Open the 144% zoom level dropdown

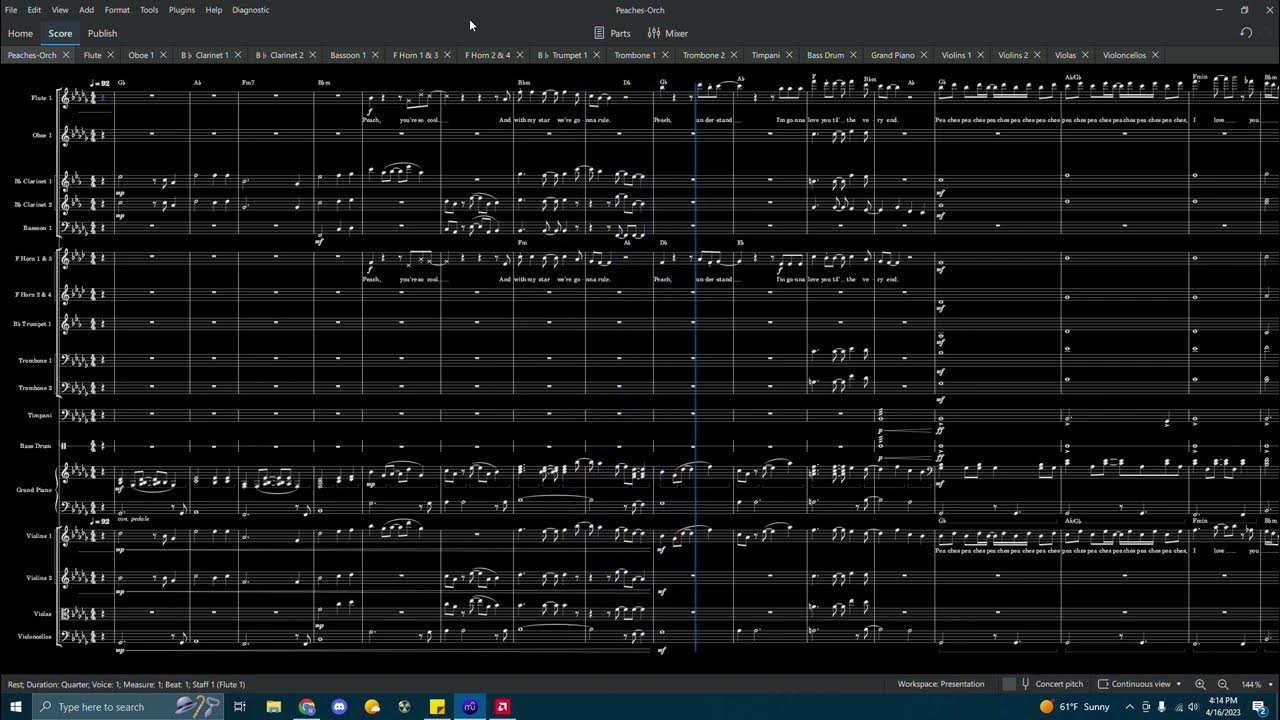click(x=1257, y=684)
